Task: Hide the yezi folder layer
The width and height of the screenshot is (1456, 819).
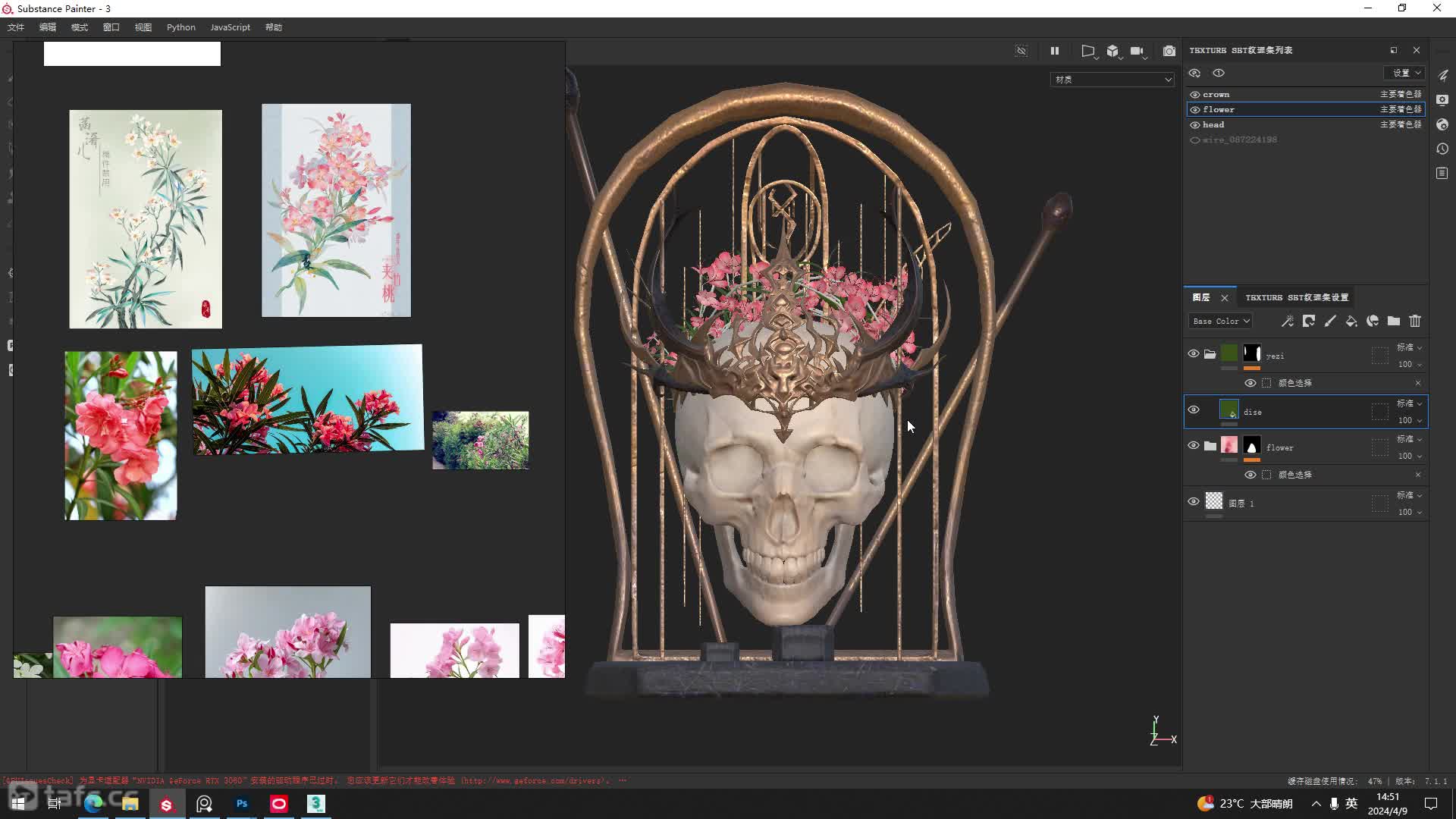Action: click(x=1194, y=354)
